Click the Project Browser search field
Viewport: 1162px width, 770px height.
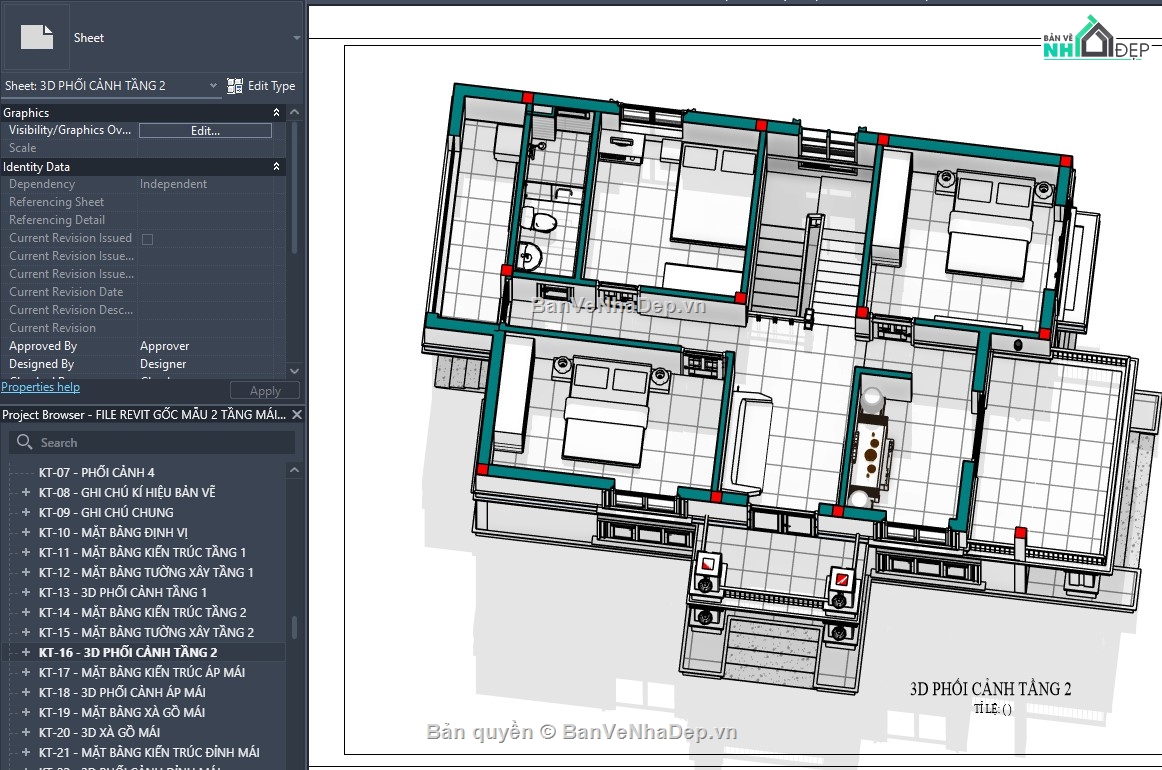tap(152, 442)
